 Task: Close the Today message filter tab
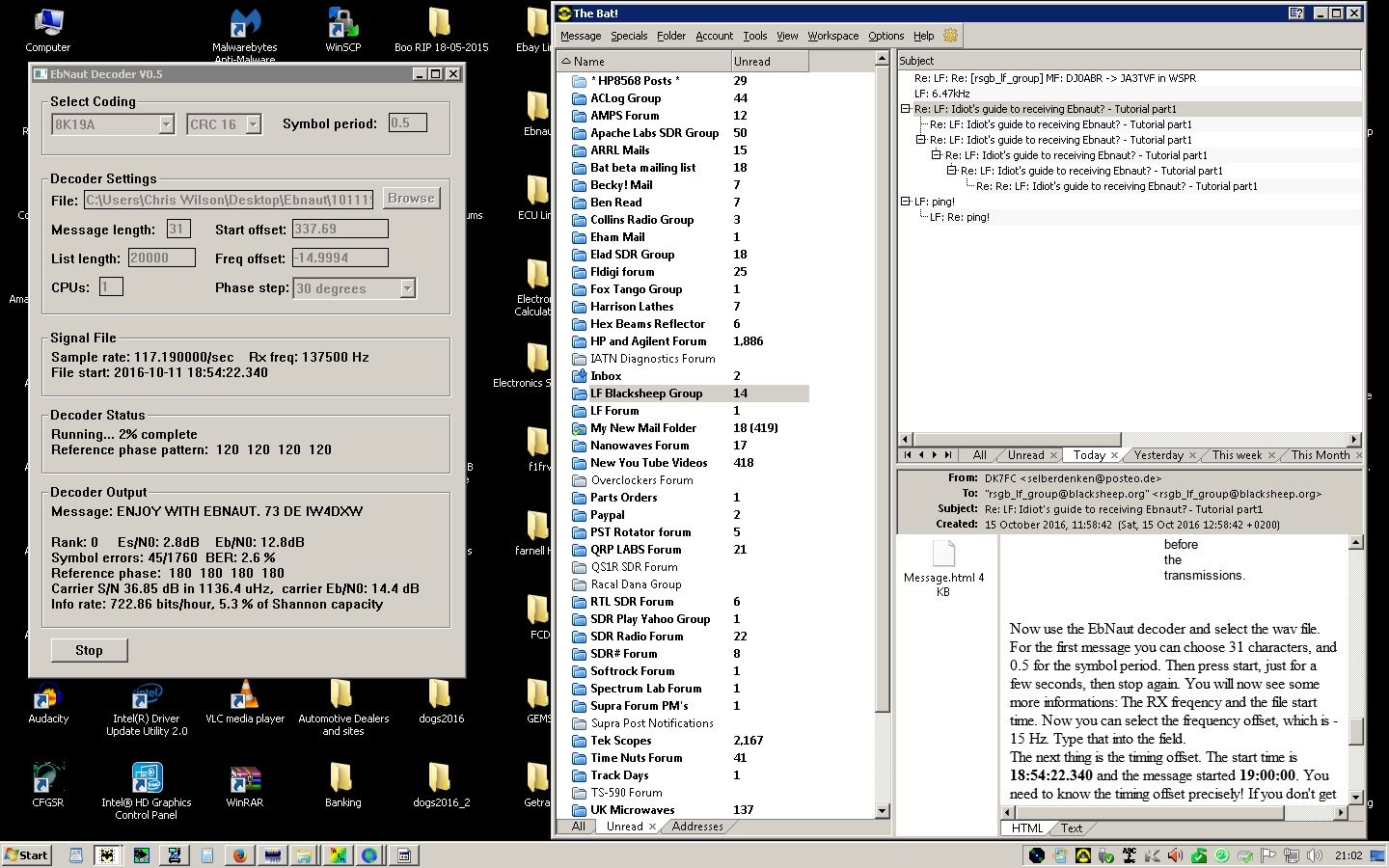click(x=1114, y=455)
